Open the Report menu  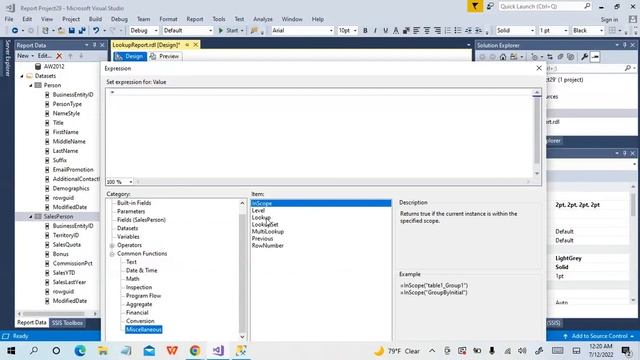click(195, 19)
